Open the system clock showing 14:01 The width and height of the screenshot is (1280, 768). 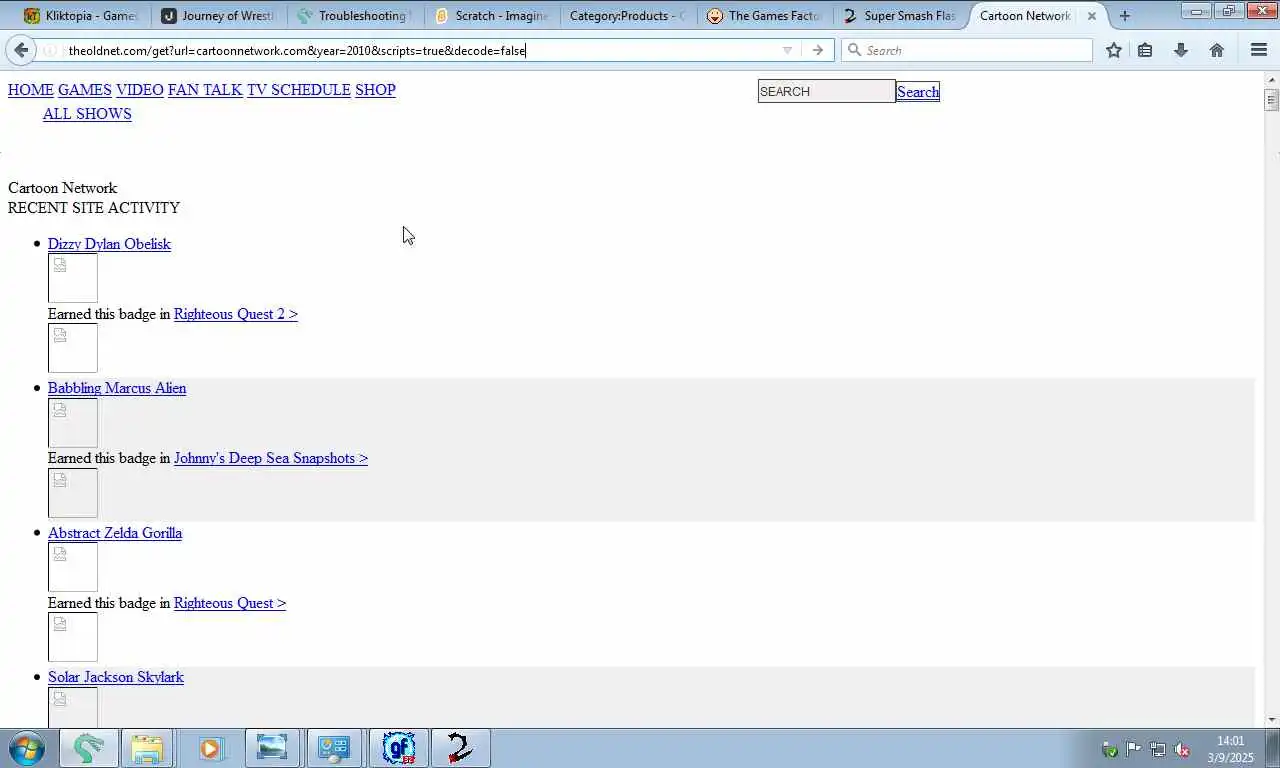[1230, 749]
